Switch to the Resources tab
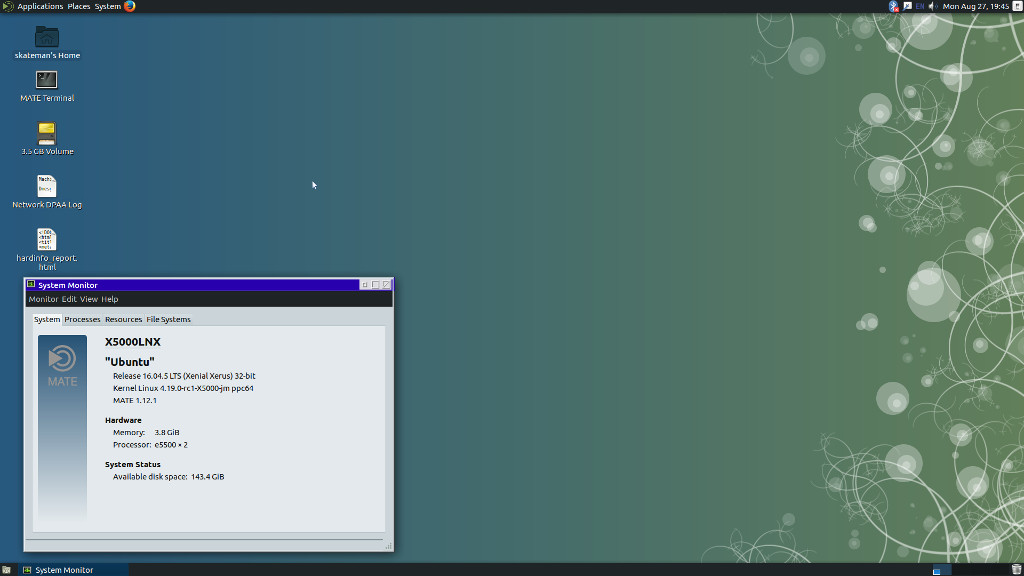Screen dimensions: 1024x576 123,319
